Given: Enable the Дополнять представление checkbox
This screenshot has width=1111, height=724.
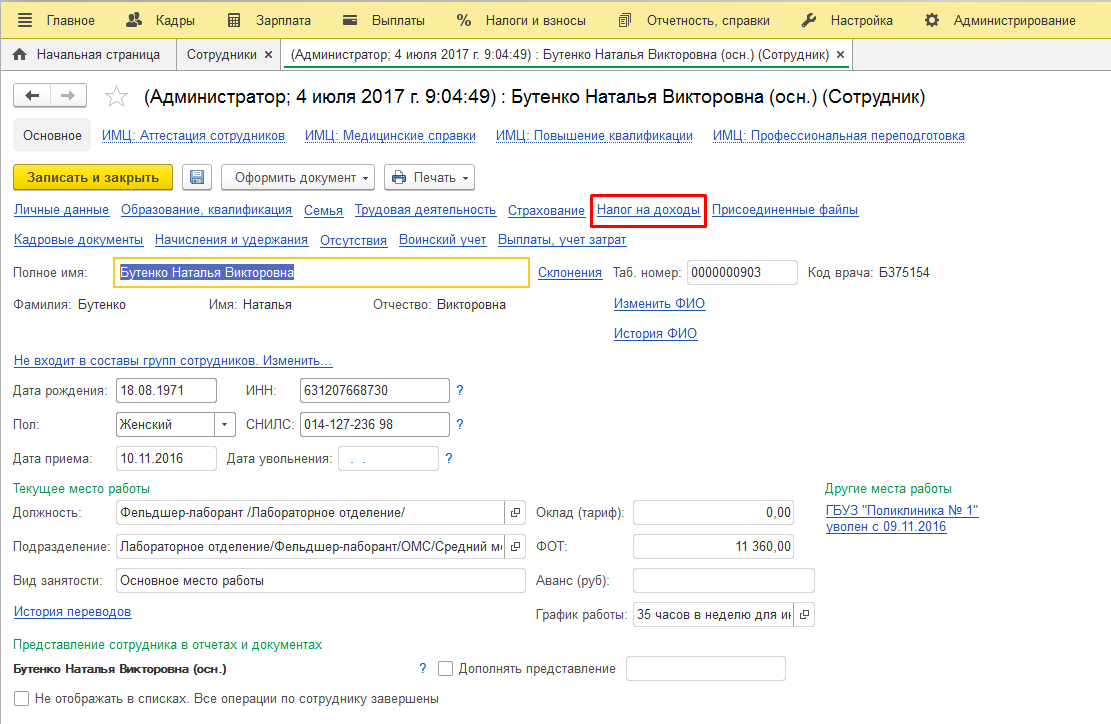Looking at the screenshot, I should pyautogui.click(x=446, y=668).
